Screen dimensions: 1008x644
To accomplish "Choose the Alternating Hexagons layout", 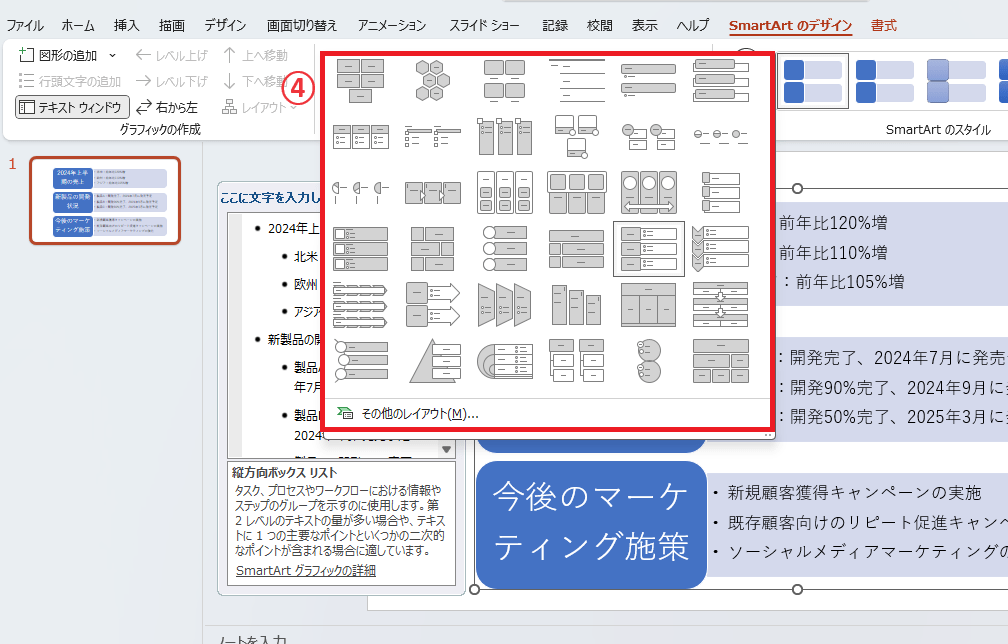I will tap(433, 80).
